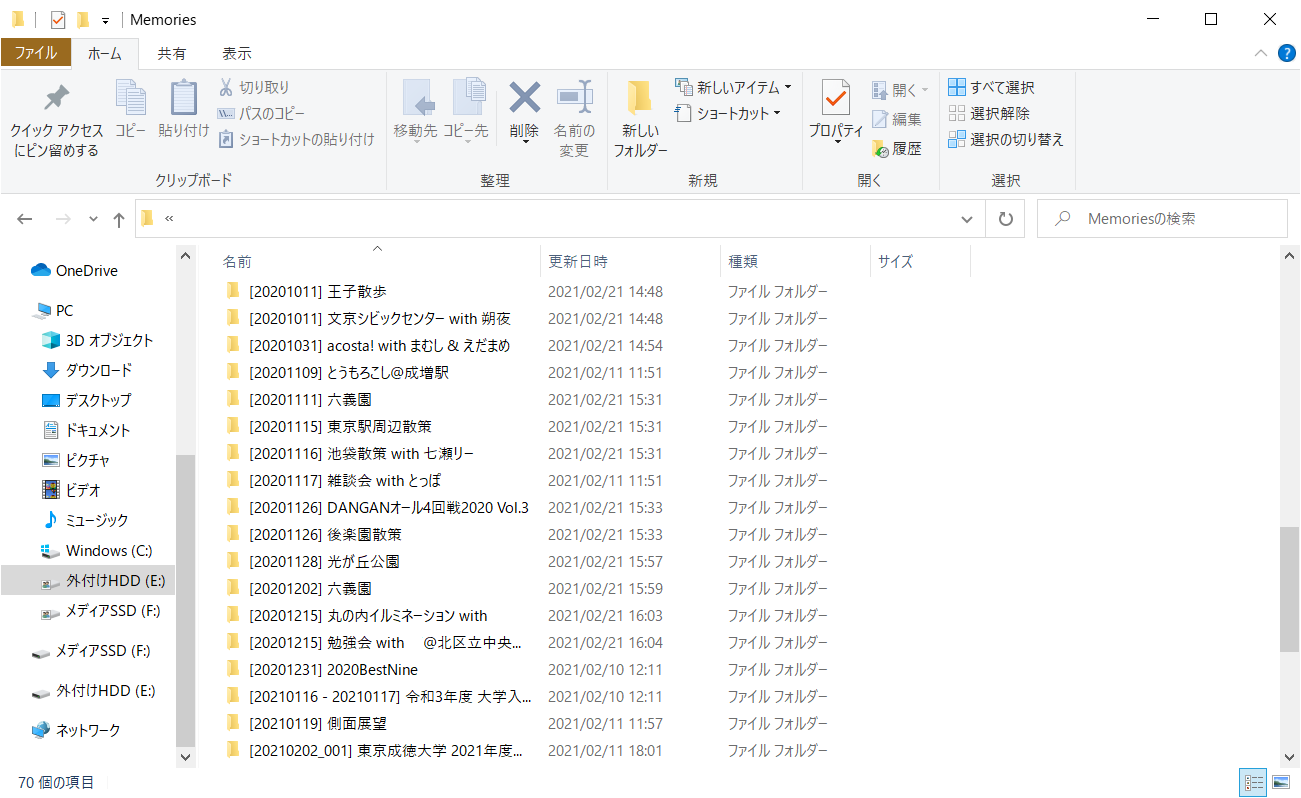Click Invert Selection (選択の切り替え)
The height and width of the screenshot is (798, 1301).
[x=1006, y=140]
